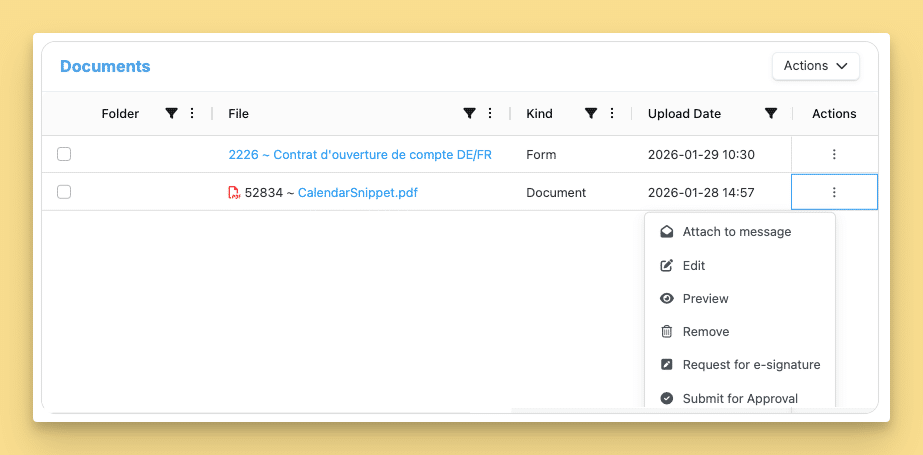Open the File column filter icon

click(x=469, y=114)
